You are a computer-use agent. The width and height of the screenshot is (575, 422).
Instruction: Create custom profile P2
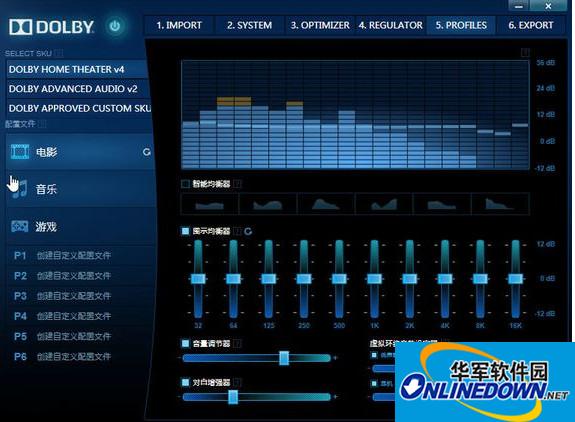tap(81, 275)
